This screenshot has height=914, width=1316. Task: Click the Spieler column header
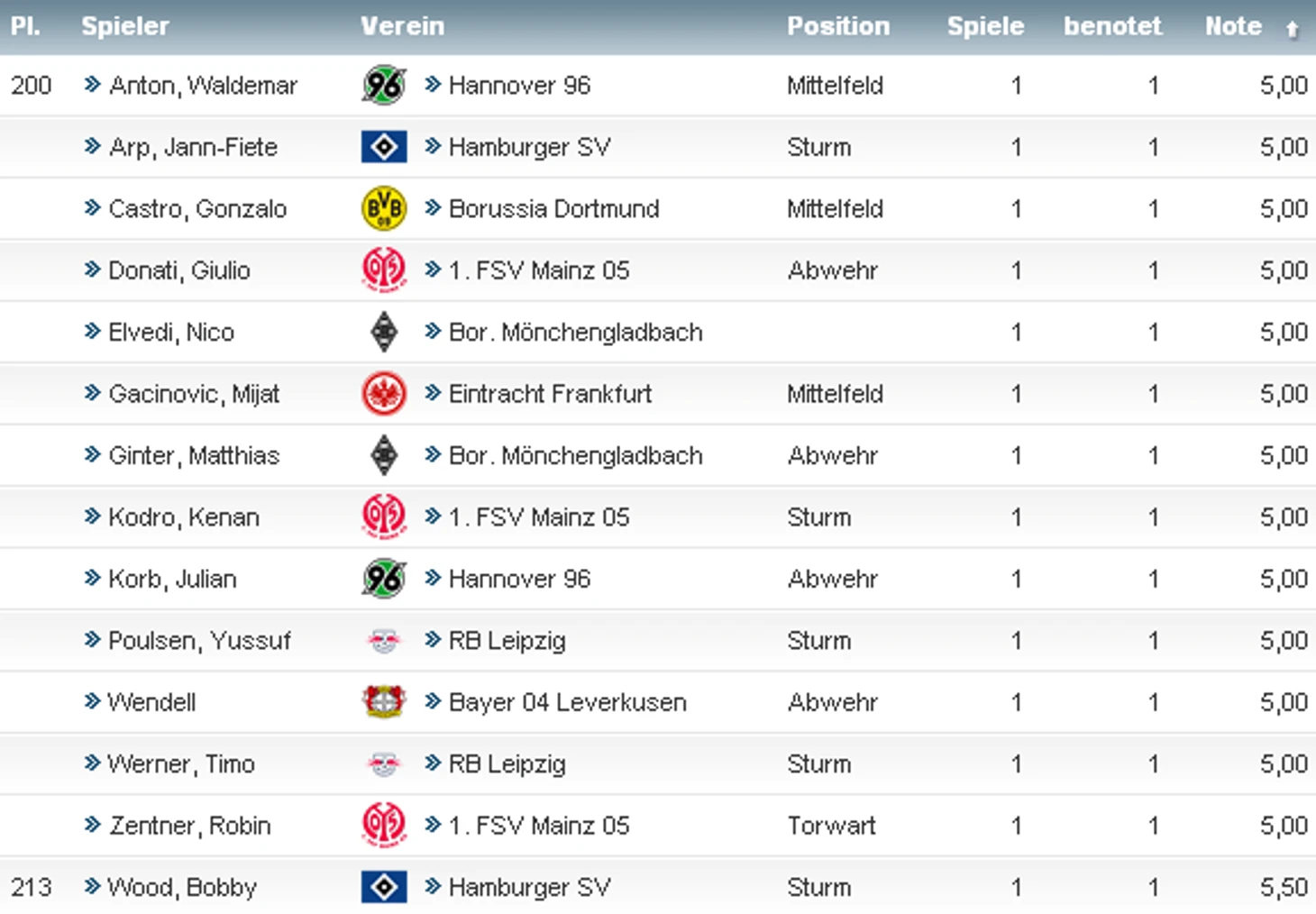(125, 26)
